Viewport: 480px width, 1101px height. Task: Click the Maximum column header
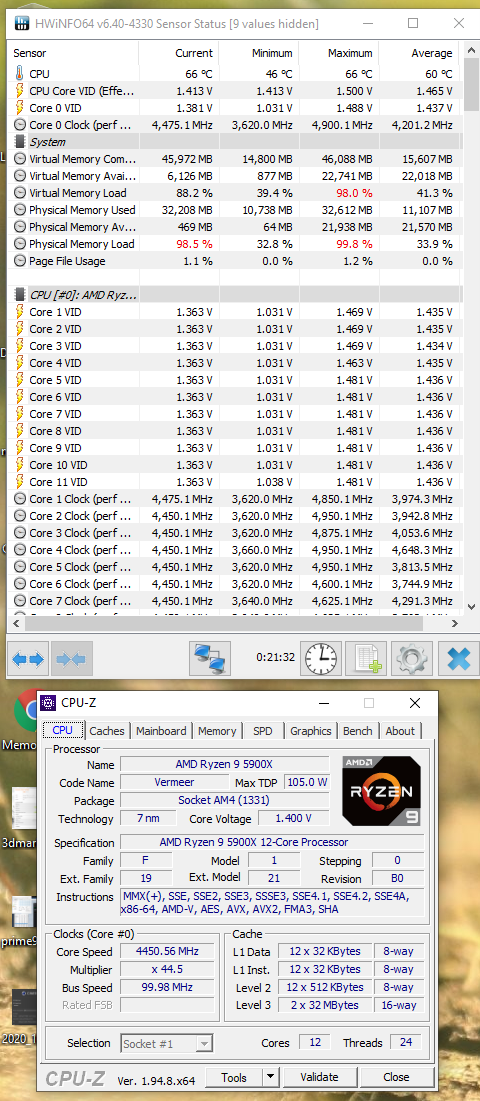[338, 53]
